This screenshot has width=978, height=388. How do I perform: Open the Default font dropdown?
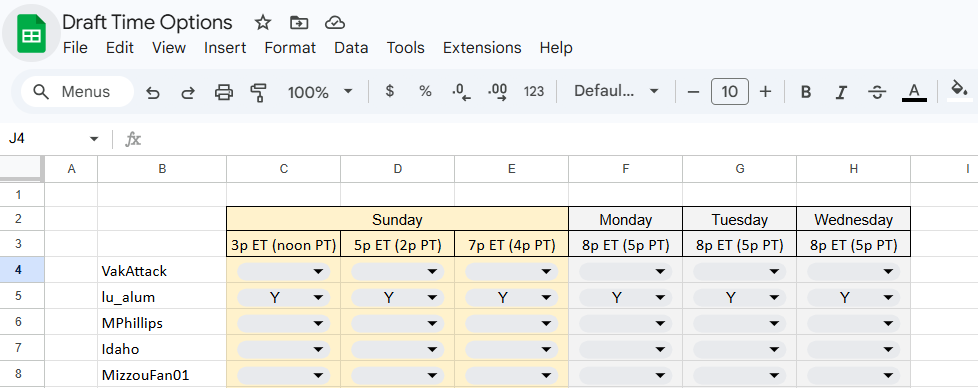tap(616, 92)
